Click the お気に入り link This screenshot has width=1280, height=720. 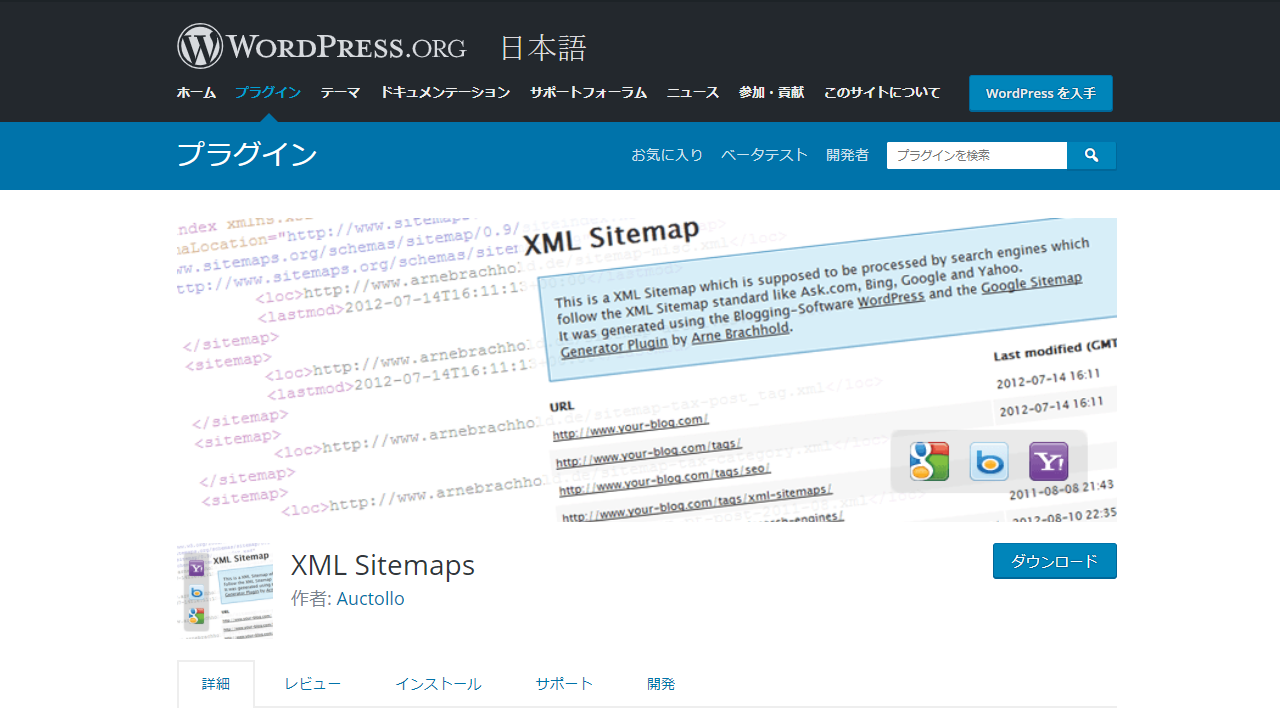(667, 155)
